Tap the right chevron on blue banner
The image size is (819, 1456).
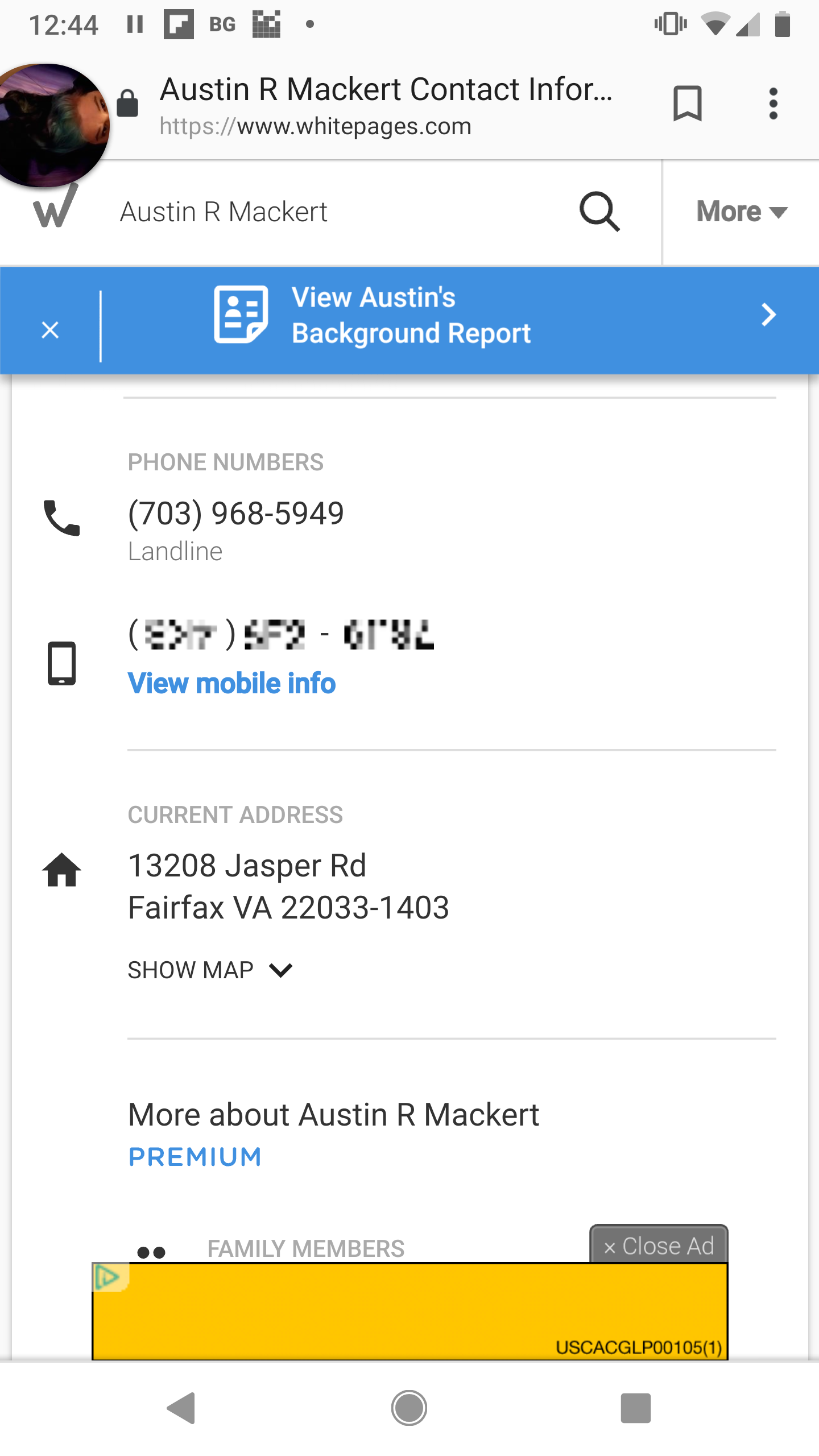pyautogui.click(x=769, y=315)
